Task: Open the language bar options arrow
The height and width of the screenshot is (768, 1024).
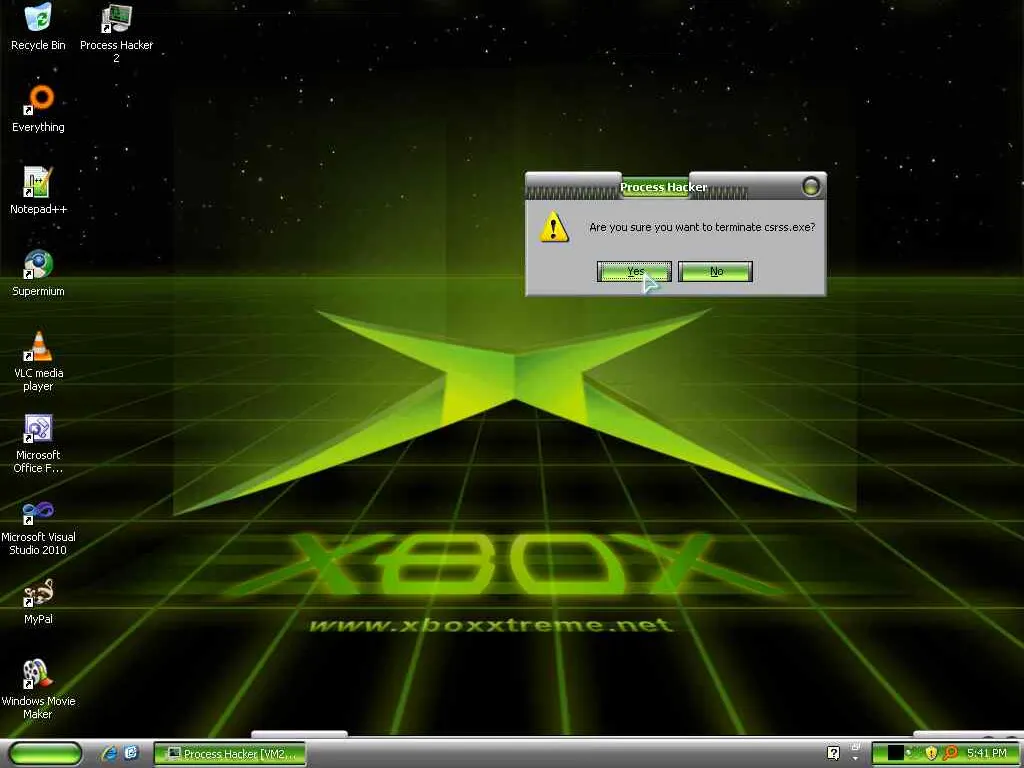Action: coord(855,758)
